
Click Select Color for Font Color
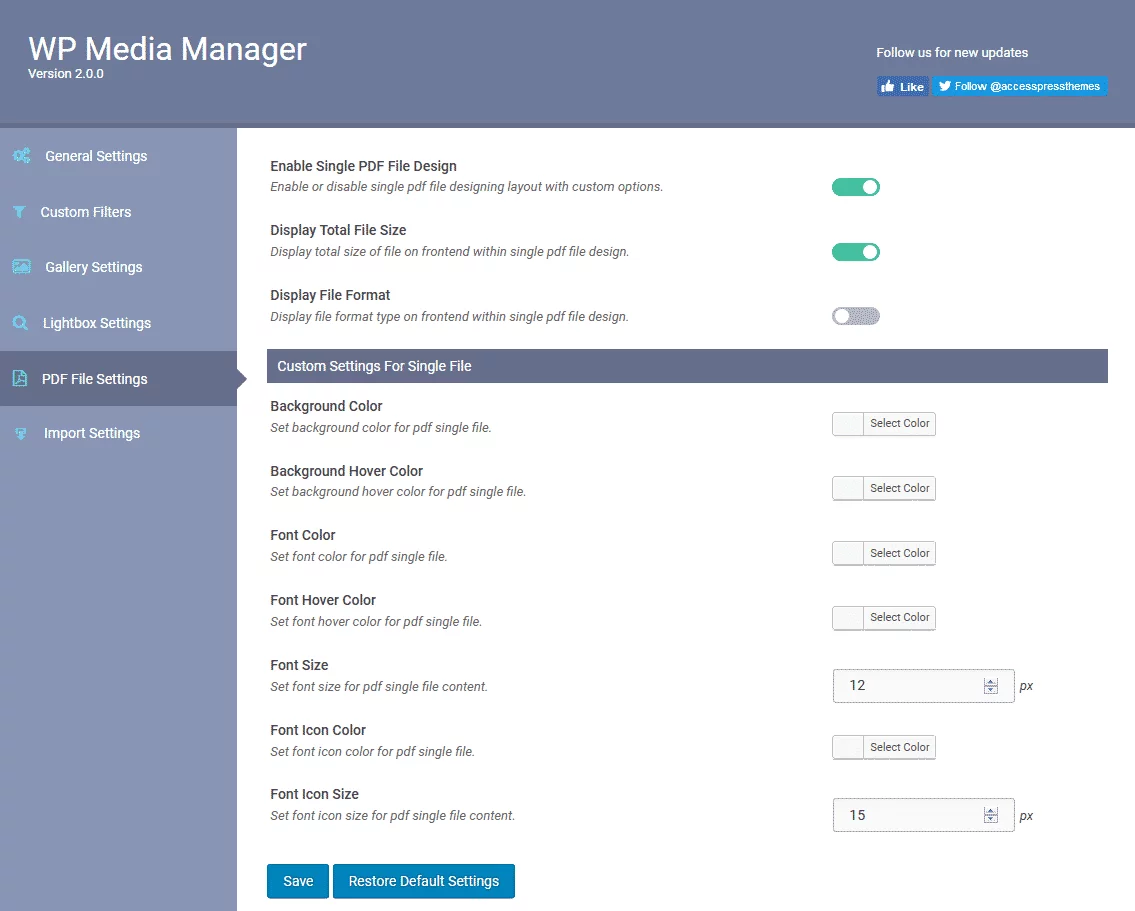900,553
